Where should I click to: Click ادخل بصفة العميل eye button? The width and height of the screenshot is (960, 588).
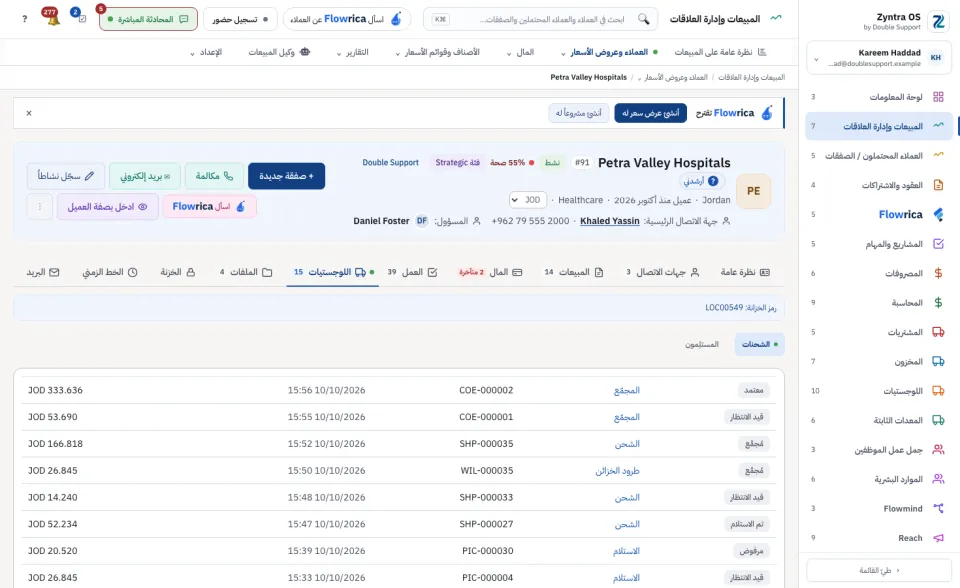pos(108,207)
